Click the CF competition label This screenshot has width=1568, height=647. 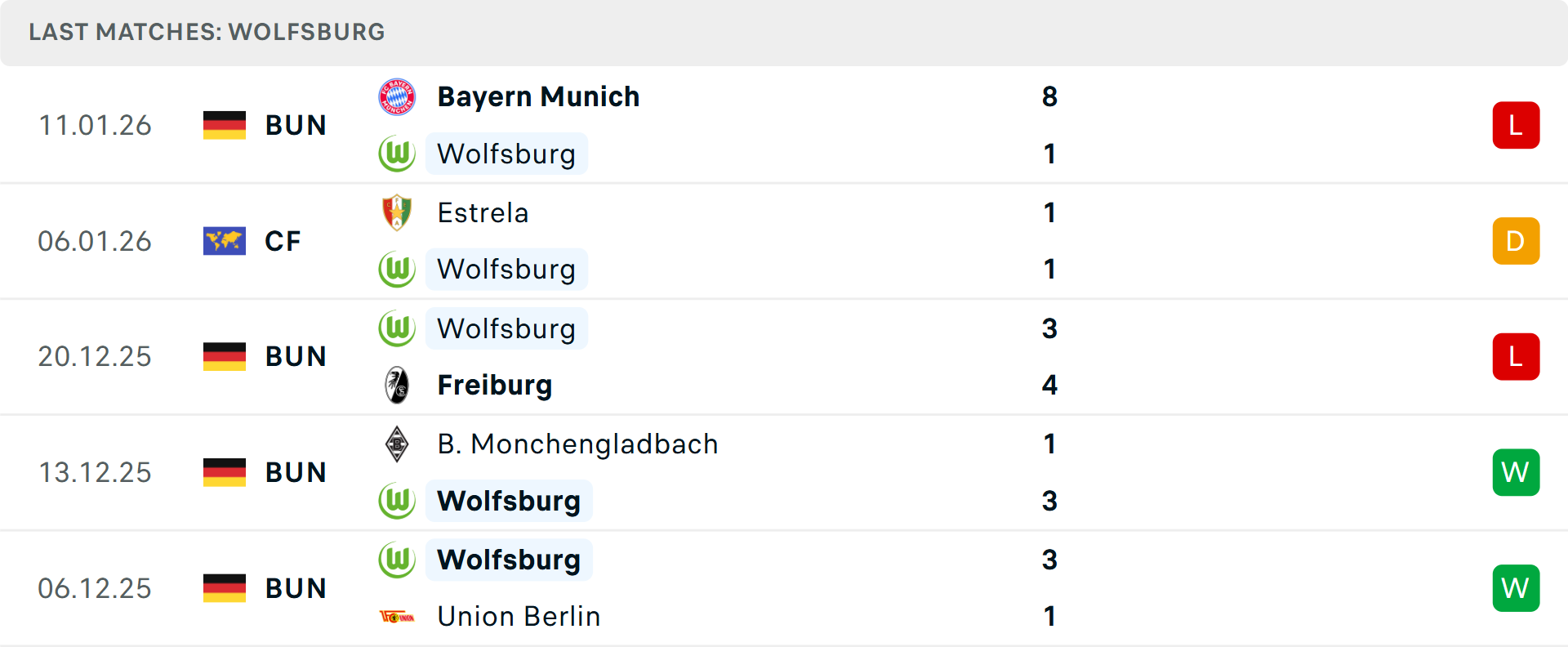pyautogui.click(x=283, y=241)
